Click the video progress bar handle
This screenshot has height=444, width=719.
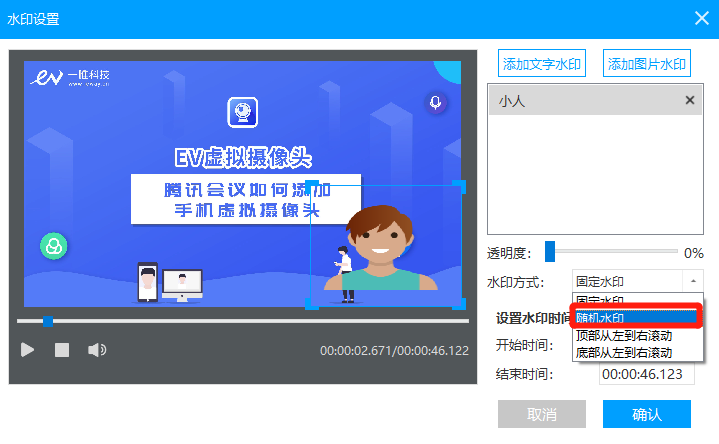click(48, 321)
